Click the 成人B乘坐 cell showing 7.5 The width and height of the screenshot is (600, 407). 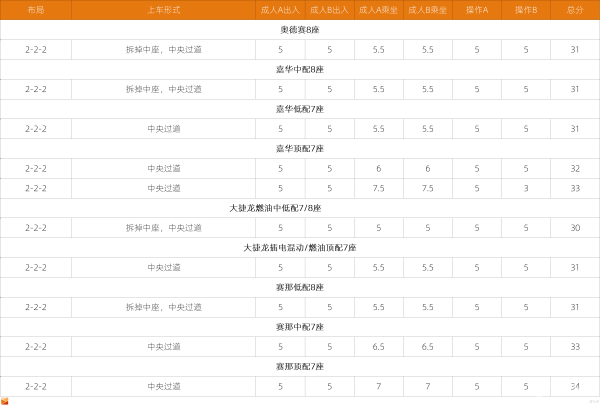[427, 188]
